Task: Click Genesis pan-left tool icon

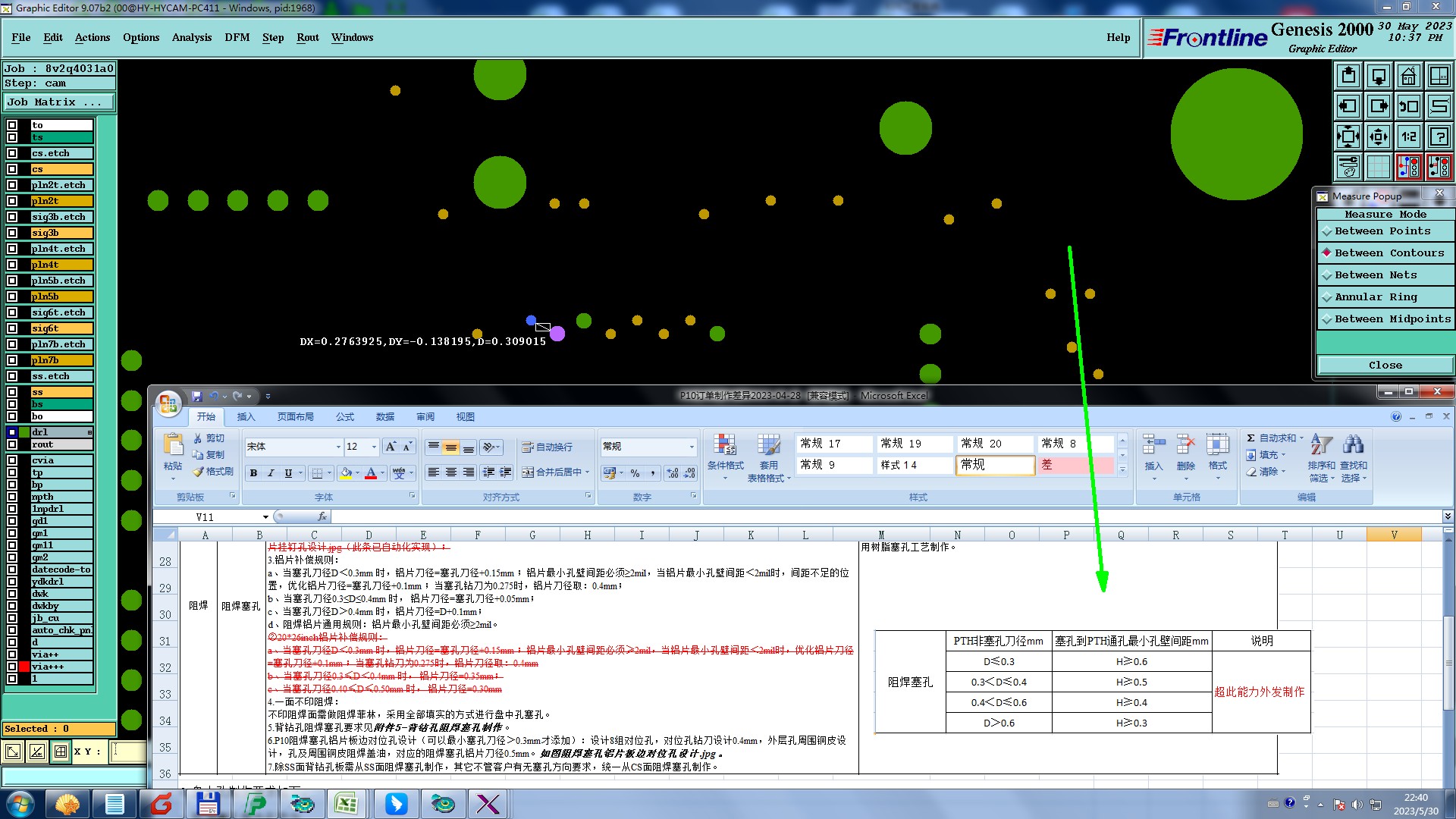Action: [x=1348, y=106]
